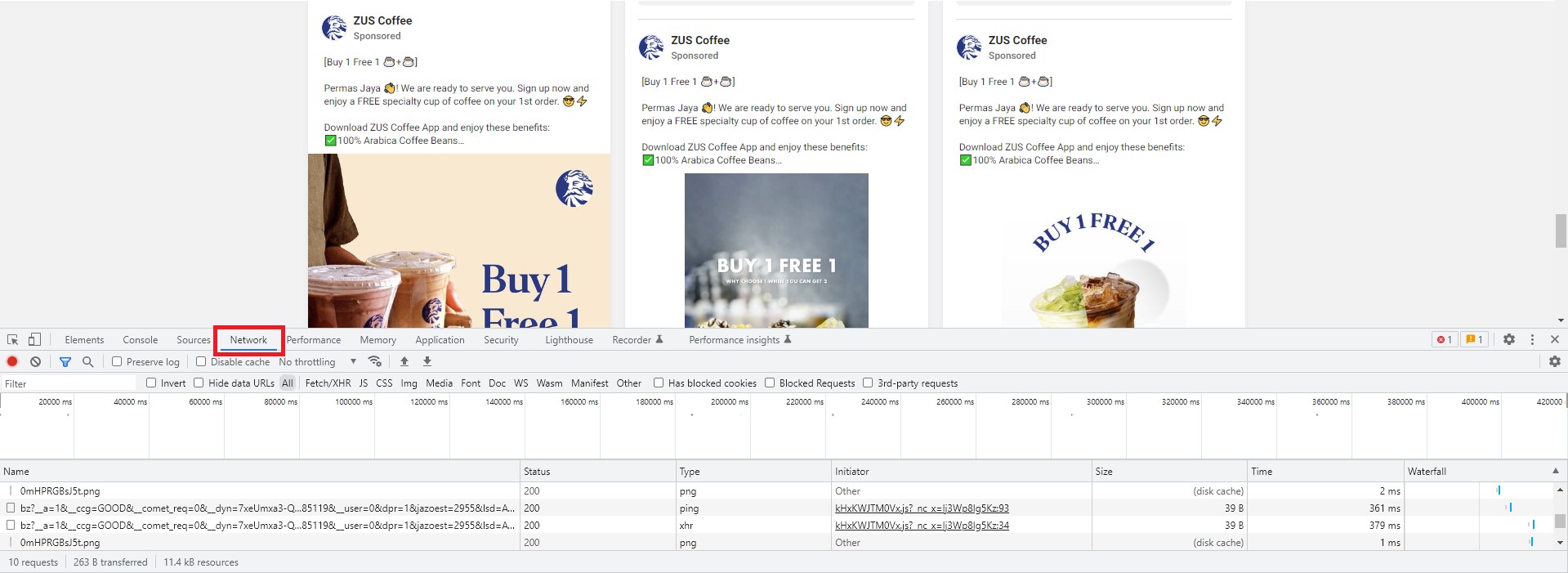Show only CSS requests
1568x573 pixels.
(x=384, y=383)
